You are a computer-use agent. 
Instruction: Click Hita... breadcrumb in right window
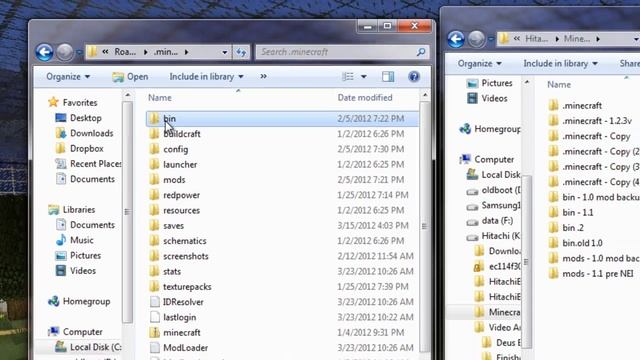[x=536, y=39]
